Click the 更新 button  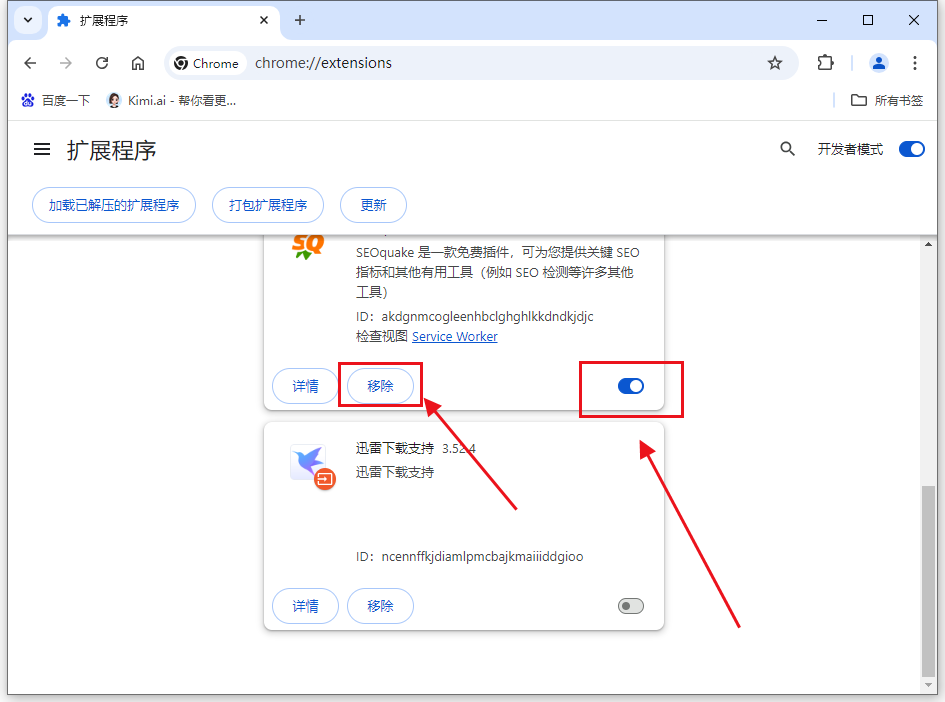click(373, 205)
